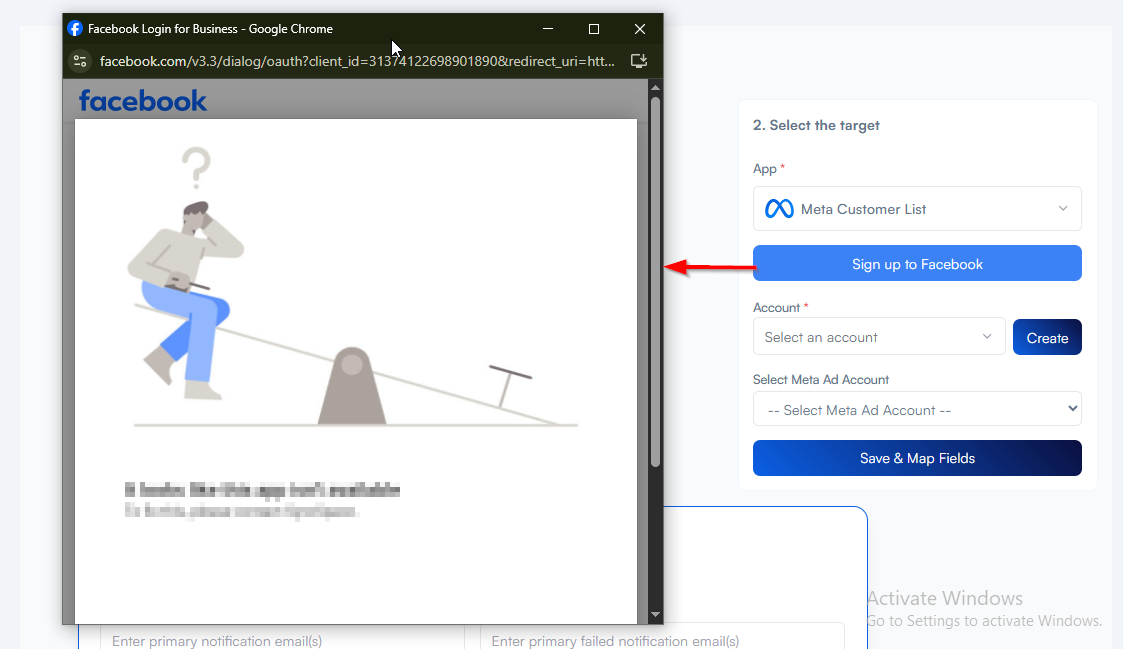Viewport: 1123px width, 649px height.
Task: Click the popup's vertical scrollbar thumb
Action: (x=655, y=280)
